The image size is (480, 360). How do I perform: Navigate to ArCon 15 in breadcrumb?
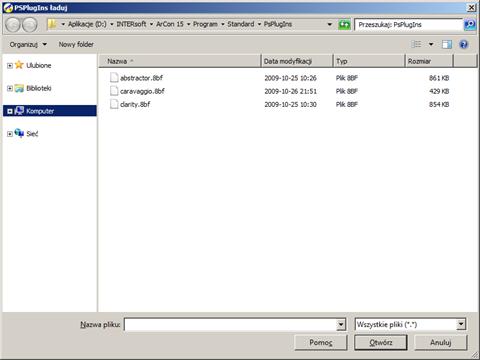(170, 24)
